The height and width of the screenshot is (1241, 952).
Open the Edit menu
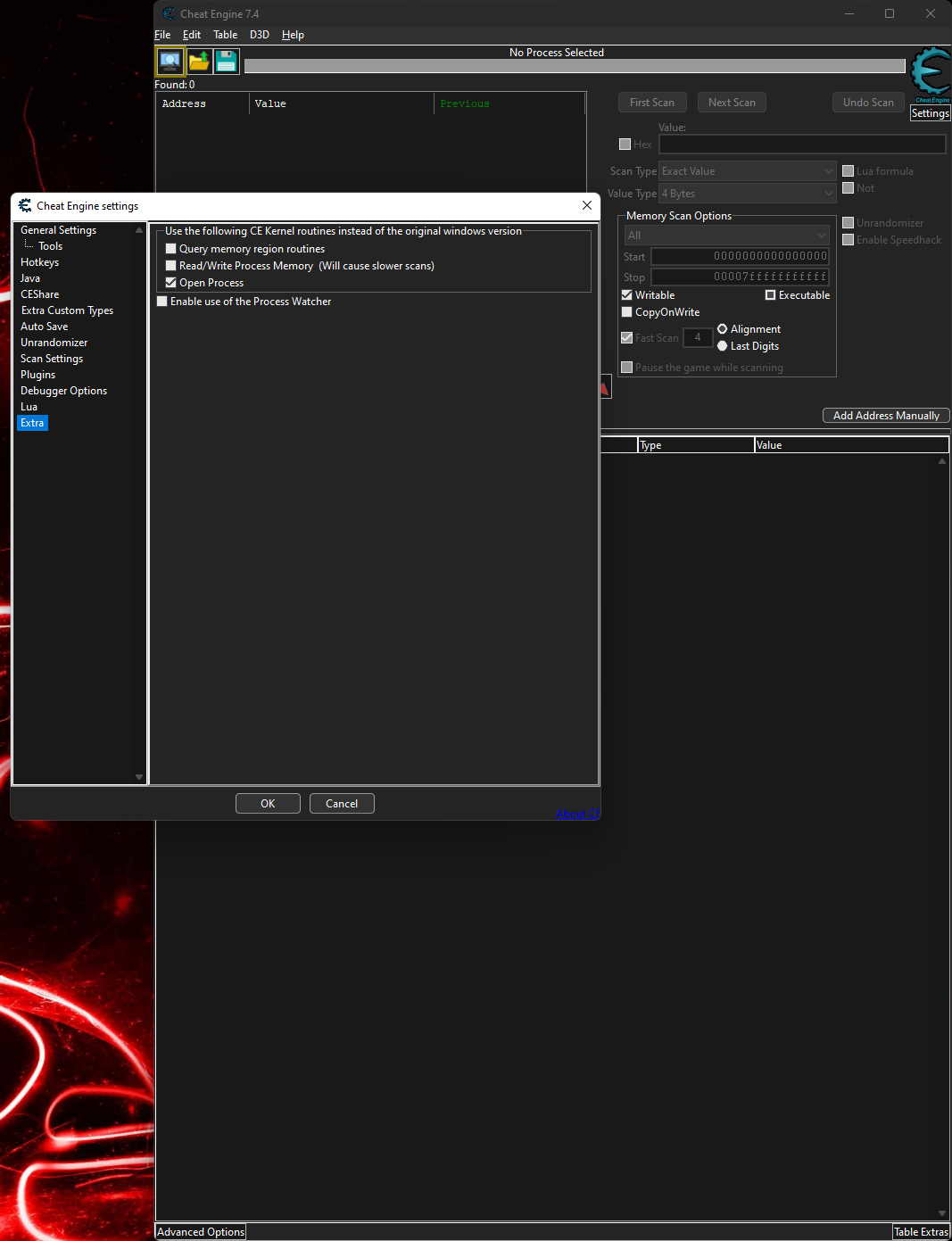(x=192, y=35)
